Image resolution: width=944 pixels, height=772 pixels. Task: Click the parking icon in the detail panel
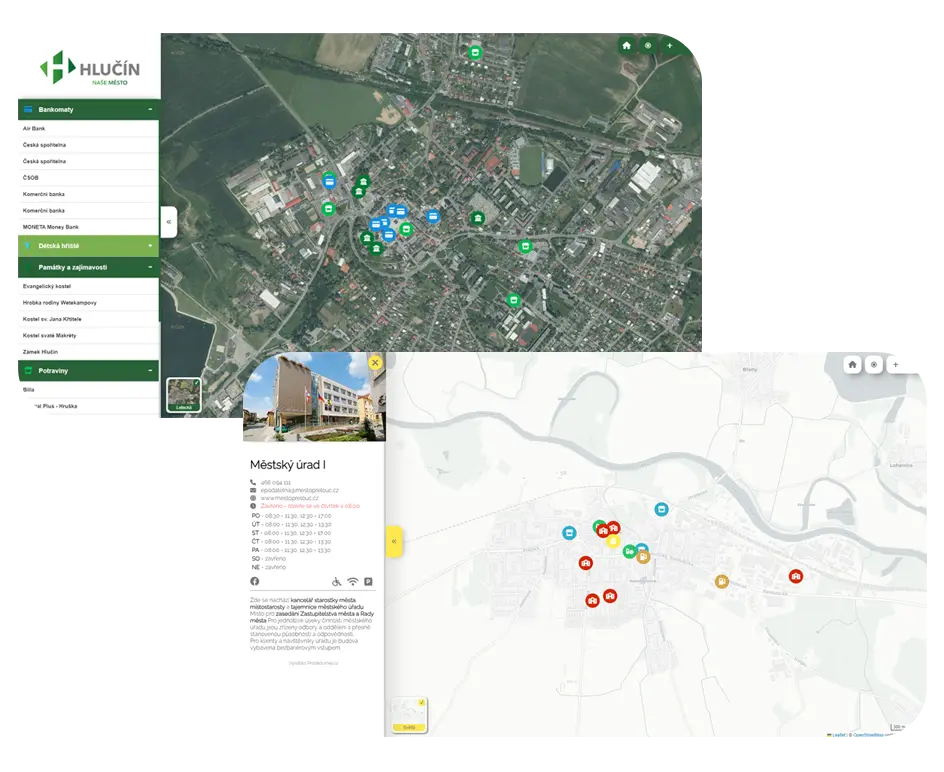368,582
